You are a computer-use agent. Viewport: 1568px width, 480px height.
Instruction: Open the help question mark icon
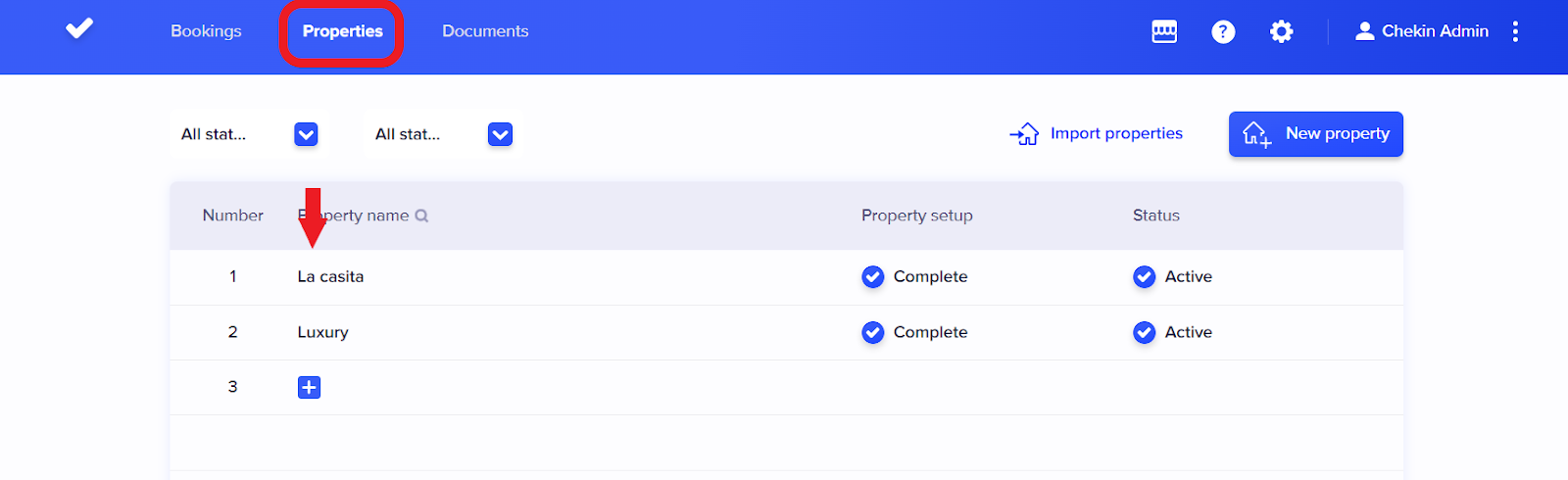[1223, 31]
